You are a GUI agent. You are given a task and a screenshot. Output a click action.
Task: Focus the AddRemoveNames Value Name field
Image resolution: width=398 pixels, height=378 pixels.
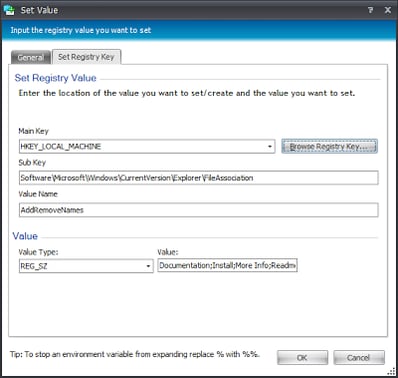pos(198,210)
